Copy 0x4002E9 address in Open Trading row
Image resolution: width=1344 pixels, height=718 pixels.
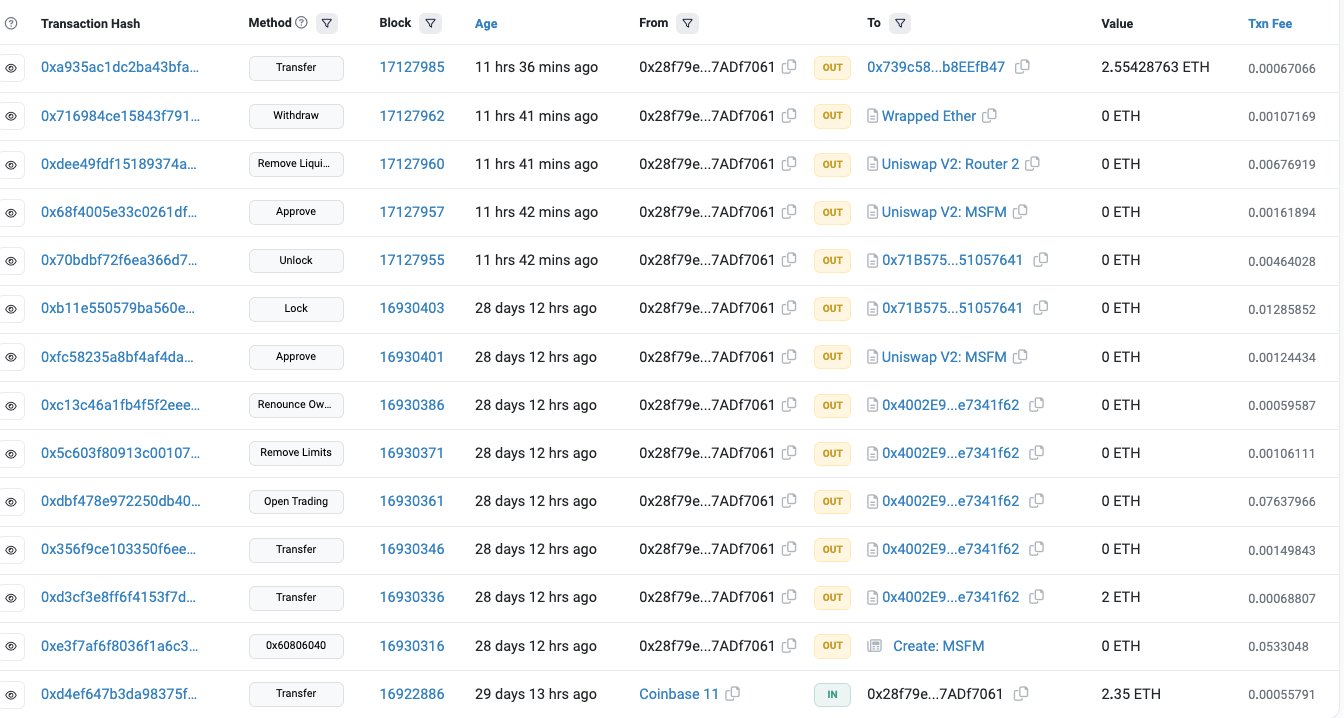(1037, 501)
